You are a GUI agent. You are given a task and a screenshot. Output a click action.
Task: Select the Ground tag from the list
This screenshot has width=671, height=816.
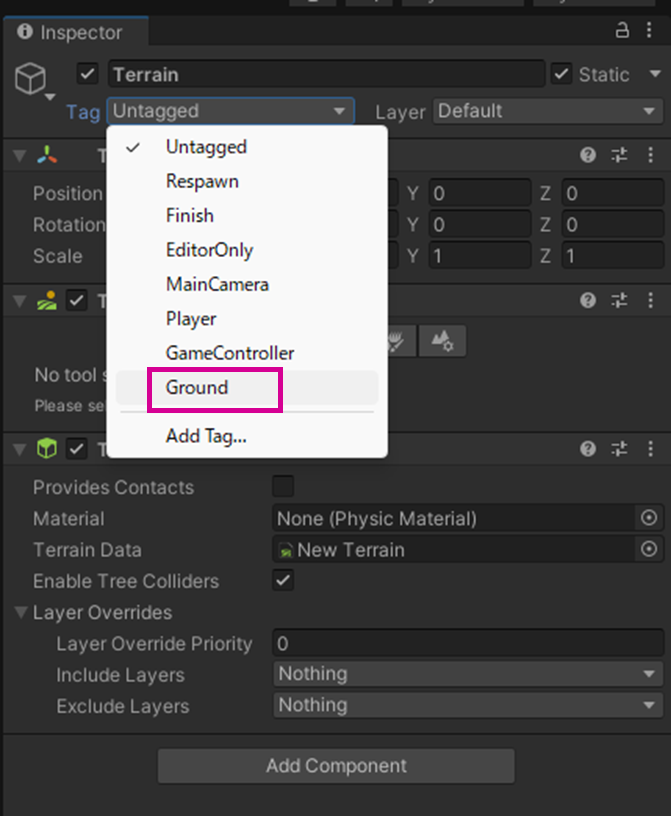coord(197,388)
